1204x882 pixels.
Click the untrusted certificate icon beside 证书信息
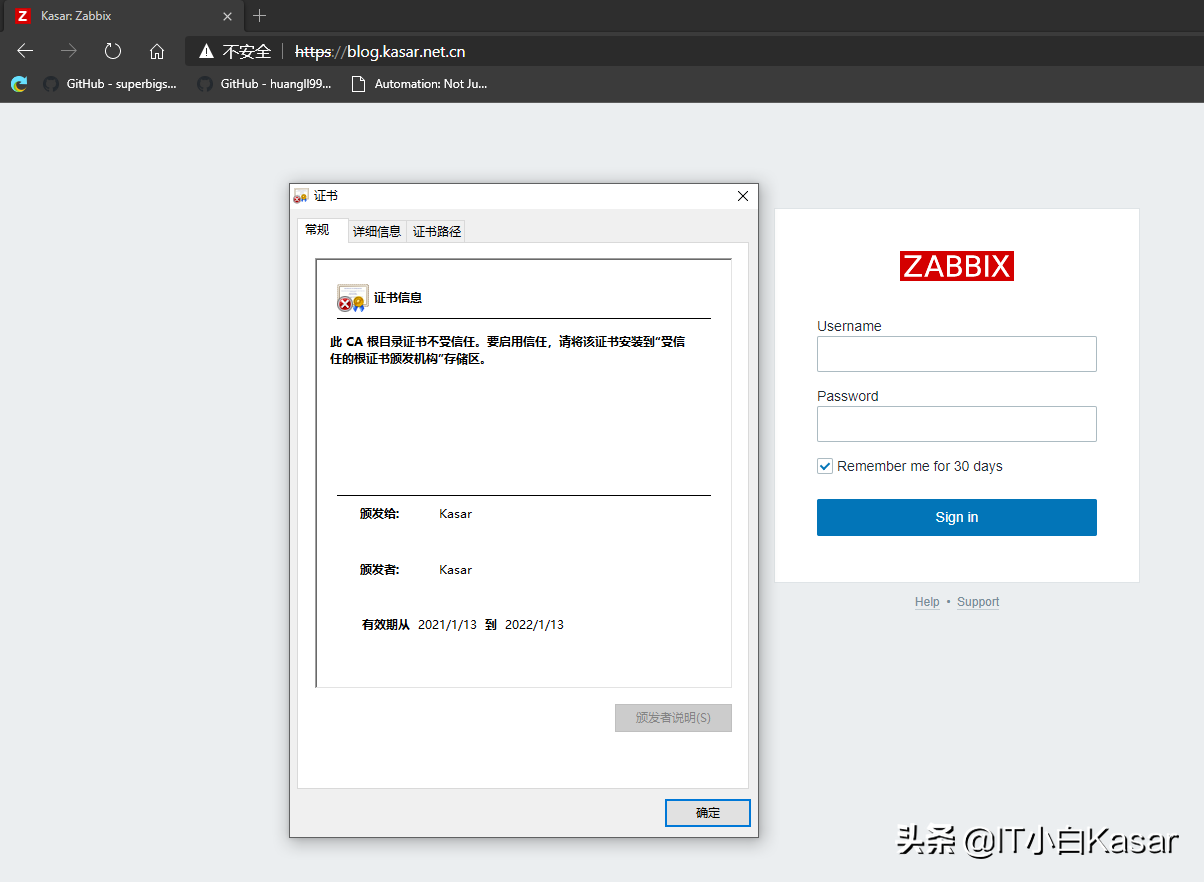pyautogui.click(x=352, y=298)
